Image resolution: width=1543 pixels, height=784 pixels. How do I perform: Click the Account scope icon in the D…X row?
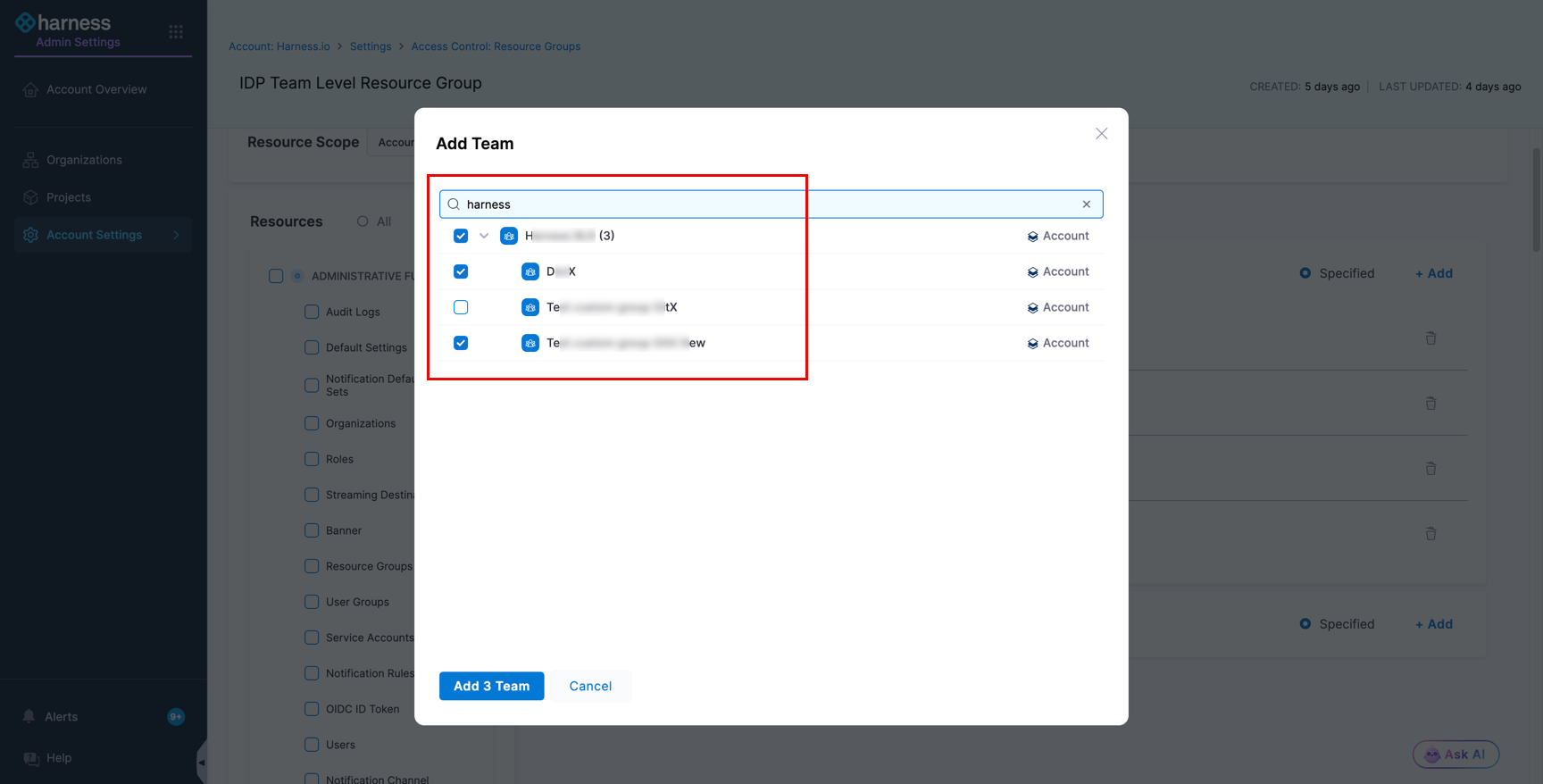[x=1032, y=272]
